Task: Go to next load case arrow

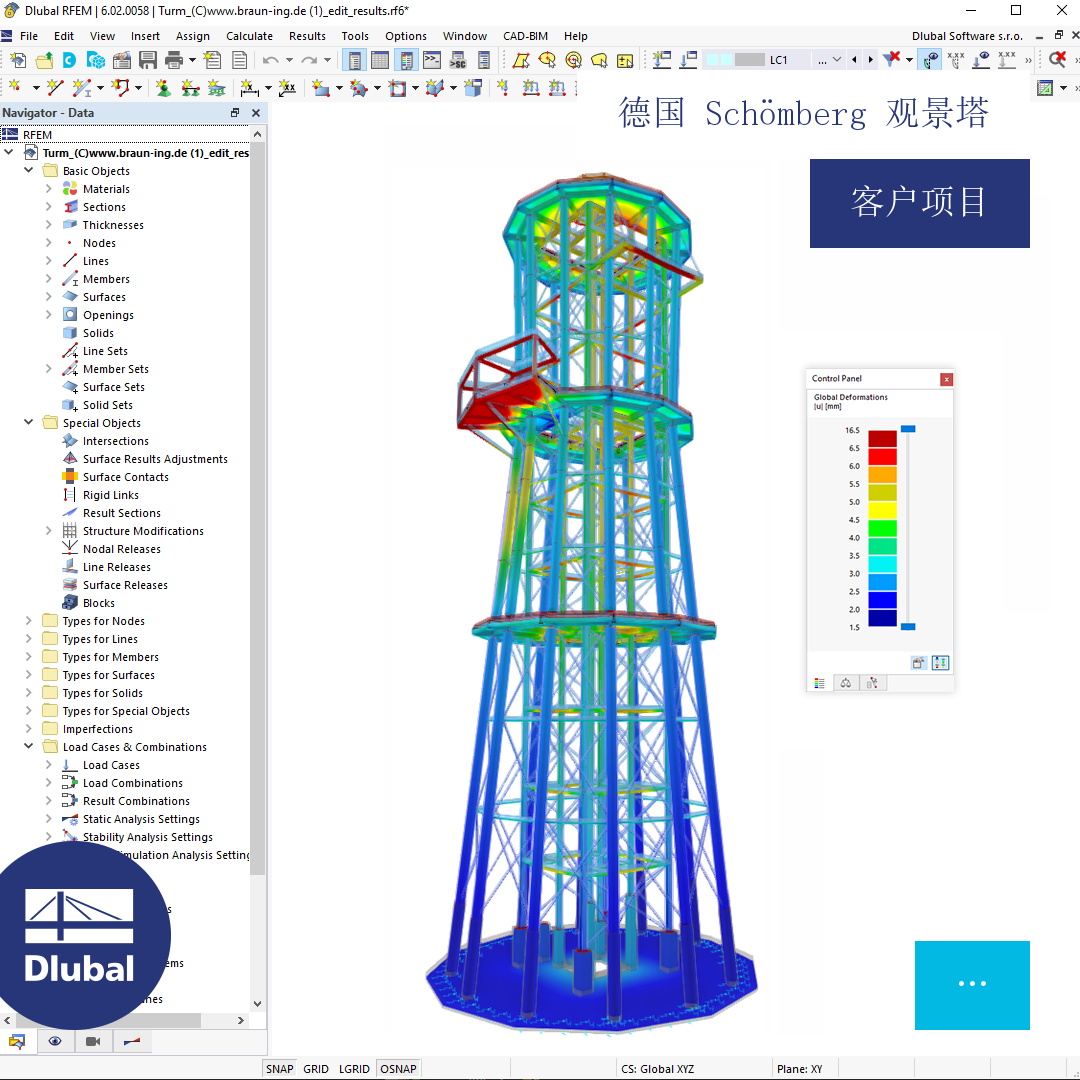Action: [871, 60]
